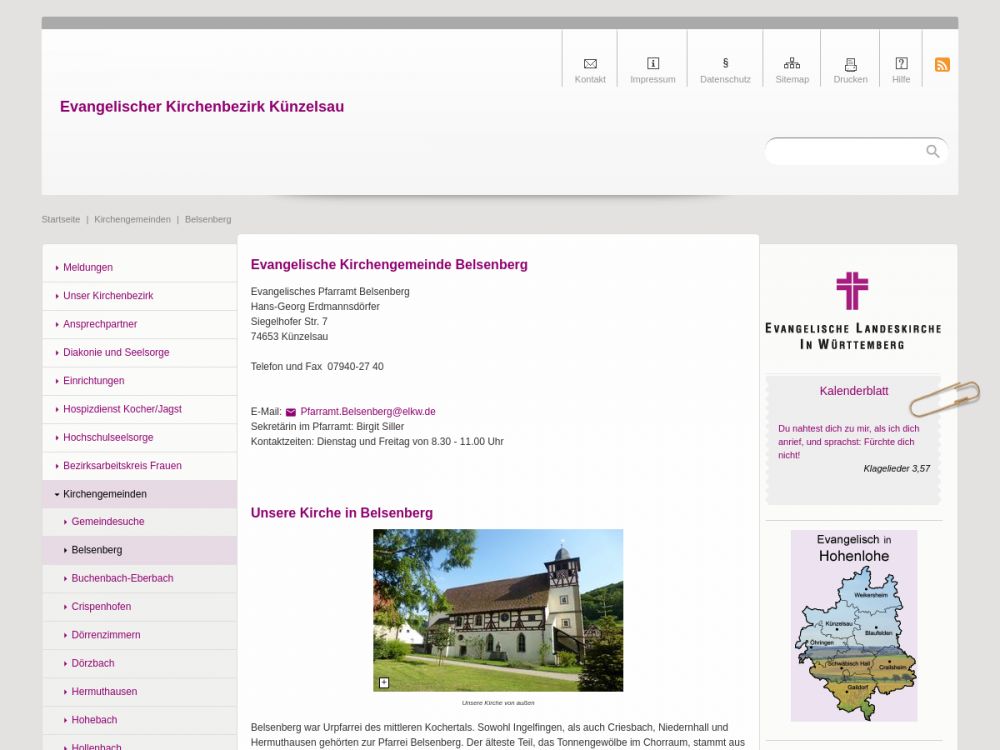
Task: Click the Drucken printer icon
Action: (850, 64)
